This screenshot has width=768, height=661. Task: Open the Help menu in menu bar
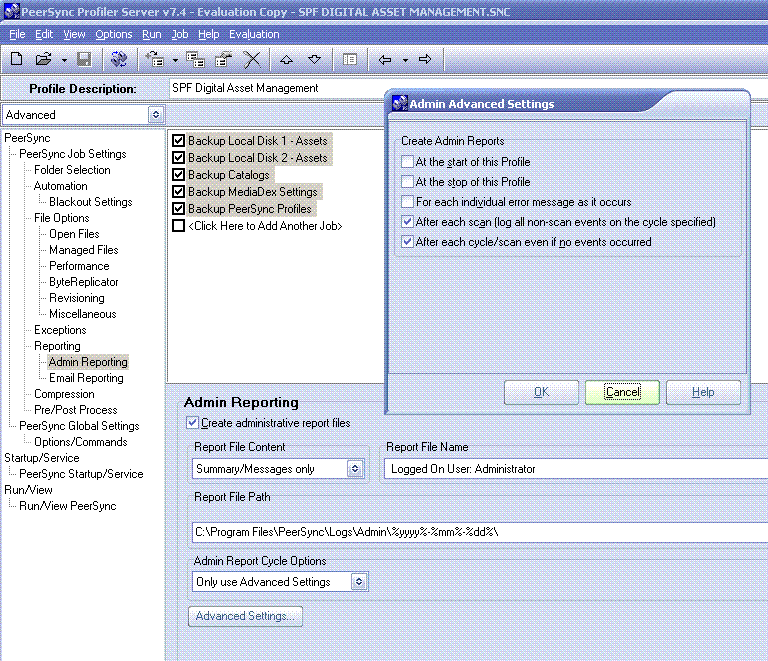208,34
